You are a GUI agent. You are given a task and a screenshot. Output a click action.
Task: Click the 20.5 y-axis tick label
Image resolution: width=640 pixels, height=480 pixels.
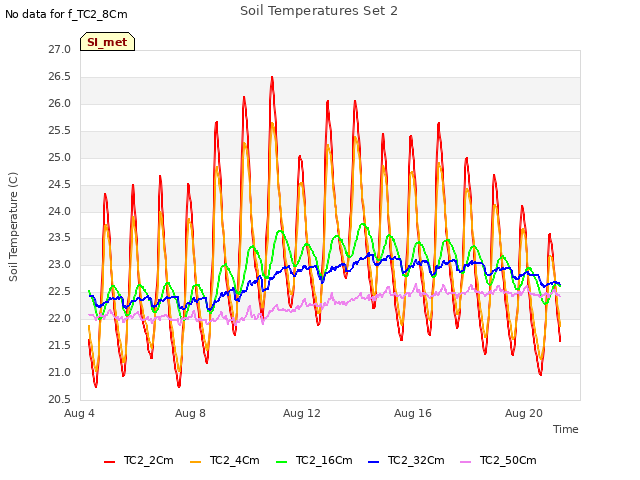pos(60,399)
